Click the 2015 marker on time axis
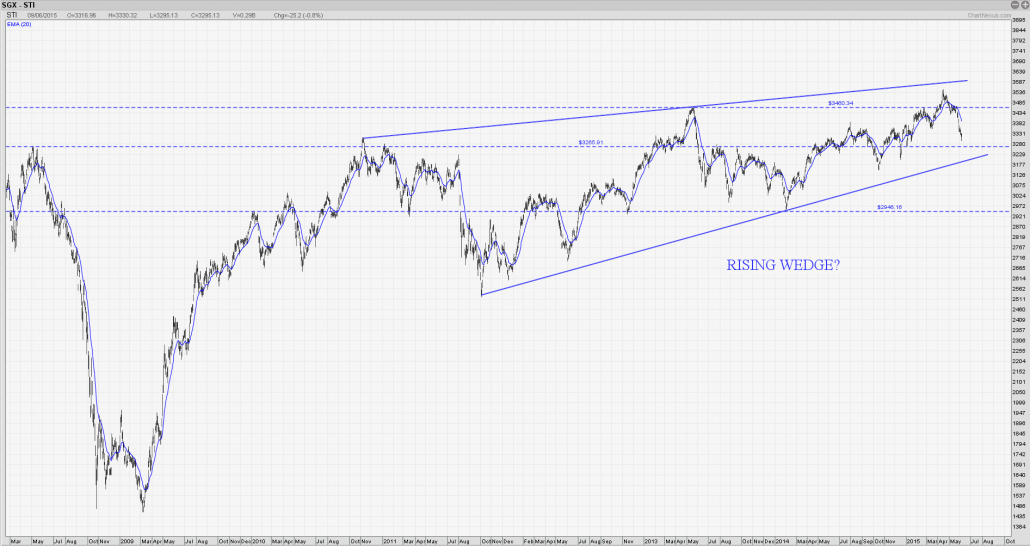Screen dimensions: 1030x546 point(913,541)
